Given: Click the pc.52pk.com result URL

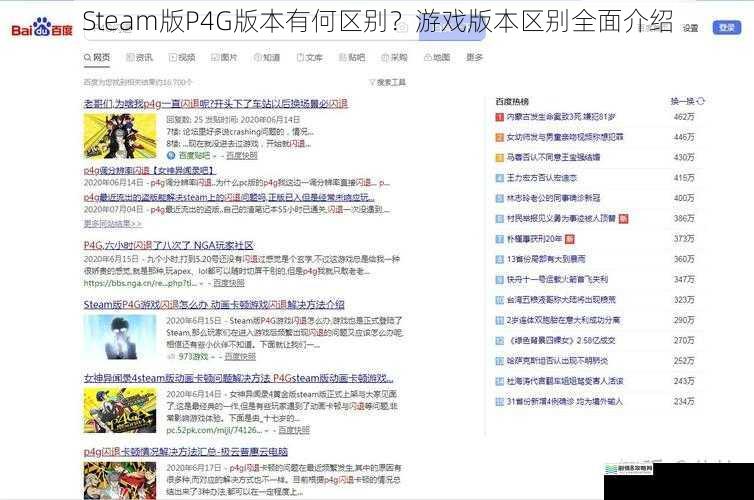Looking at the screenshot, I should pos(214,430).
